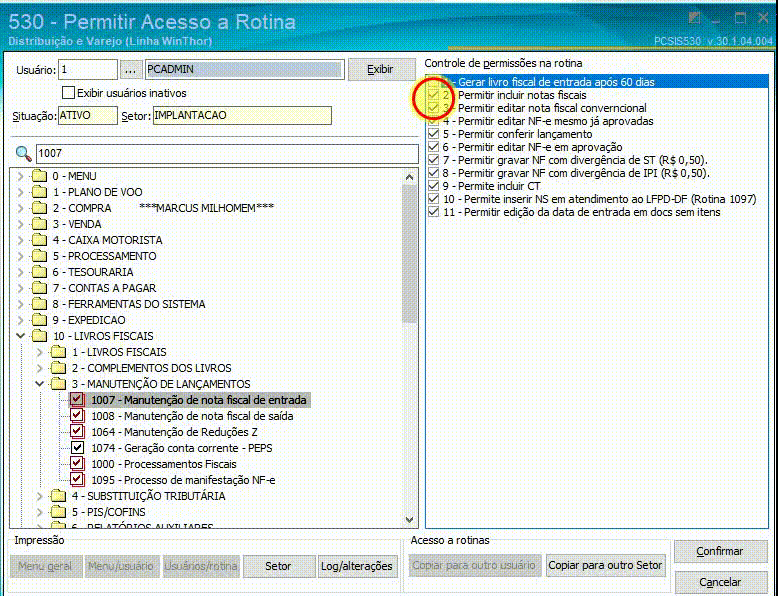Uncheck routine 1000 Processamentos Fiscais
The height and width of the screenshot is (596, 778).
[77, 464]
